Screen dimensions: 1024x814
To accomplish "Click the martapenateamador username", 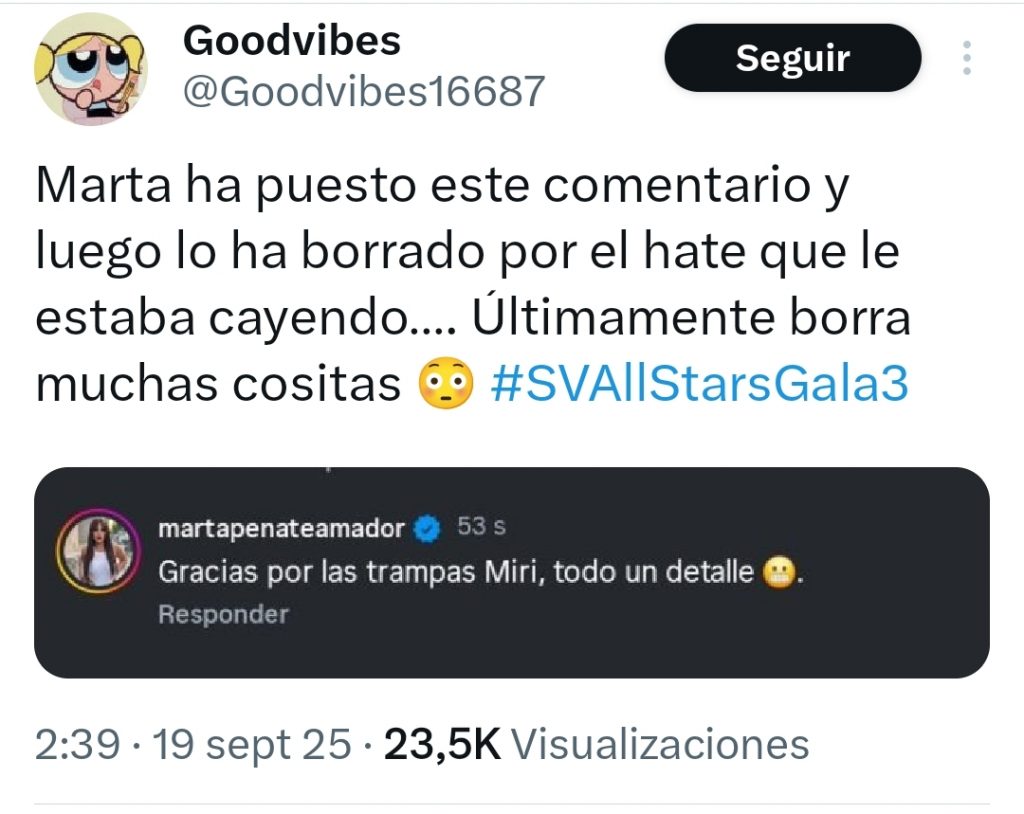I will tap(281, 528).
